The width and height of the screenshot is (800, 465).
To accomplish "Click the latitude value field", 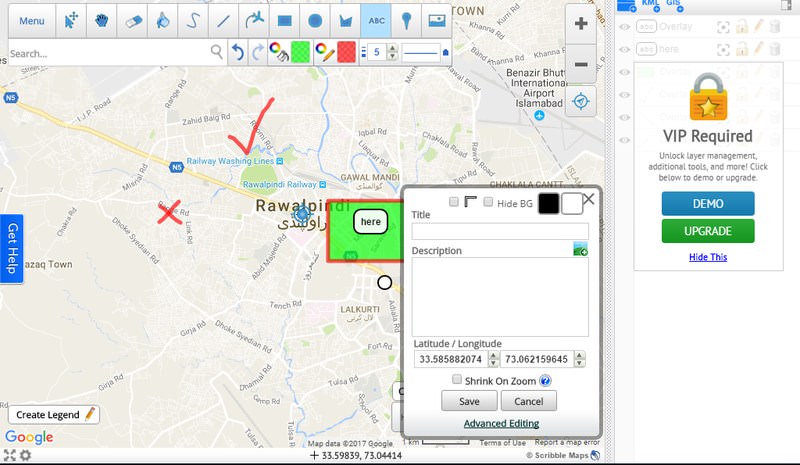I will 451,359.
